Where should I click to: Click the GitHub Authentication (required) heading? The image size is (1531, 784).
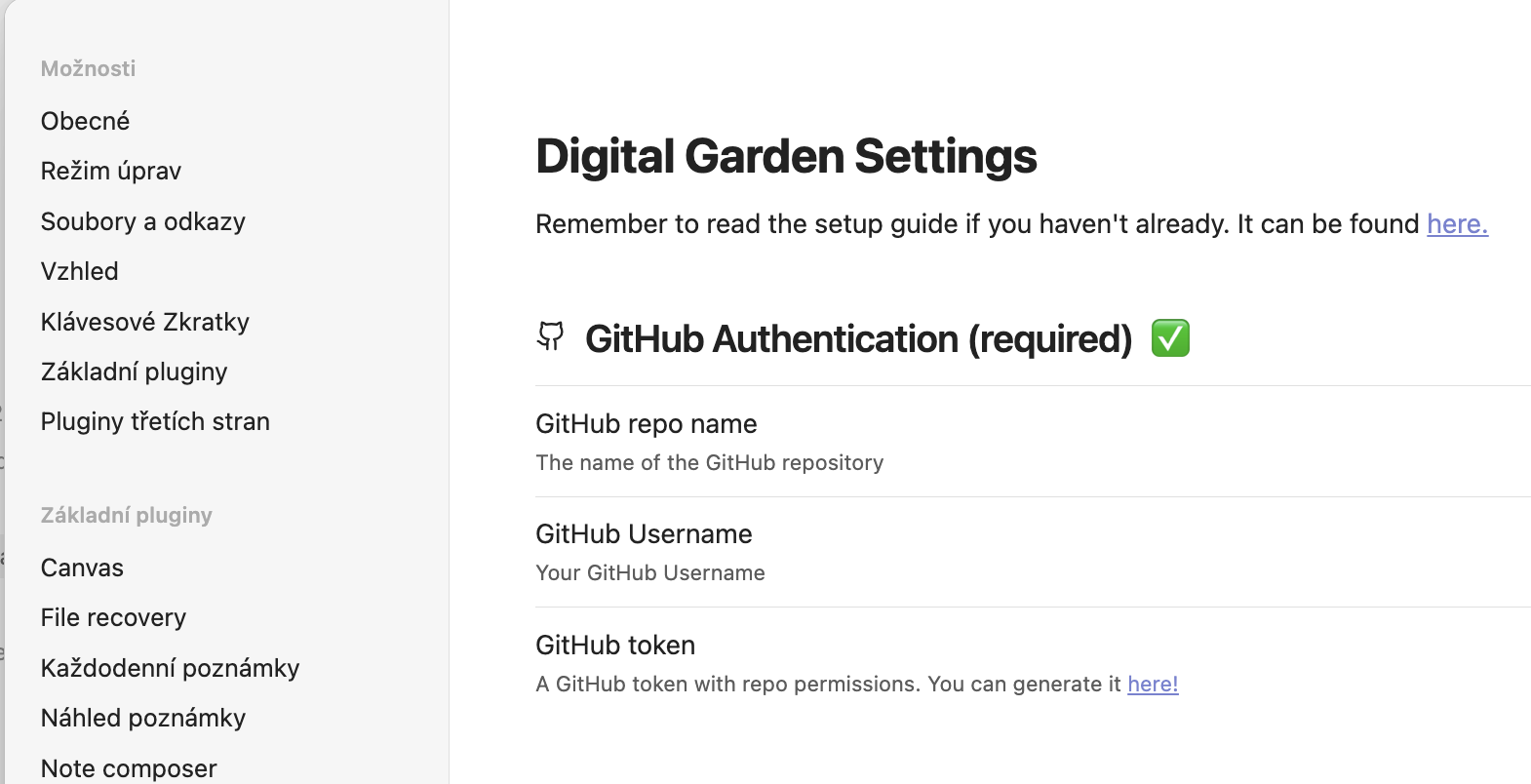click(858, 339)
